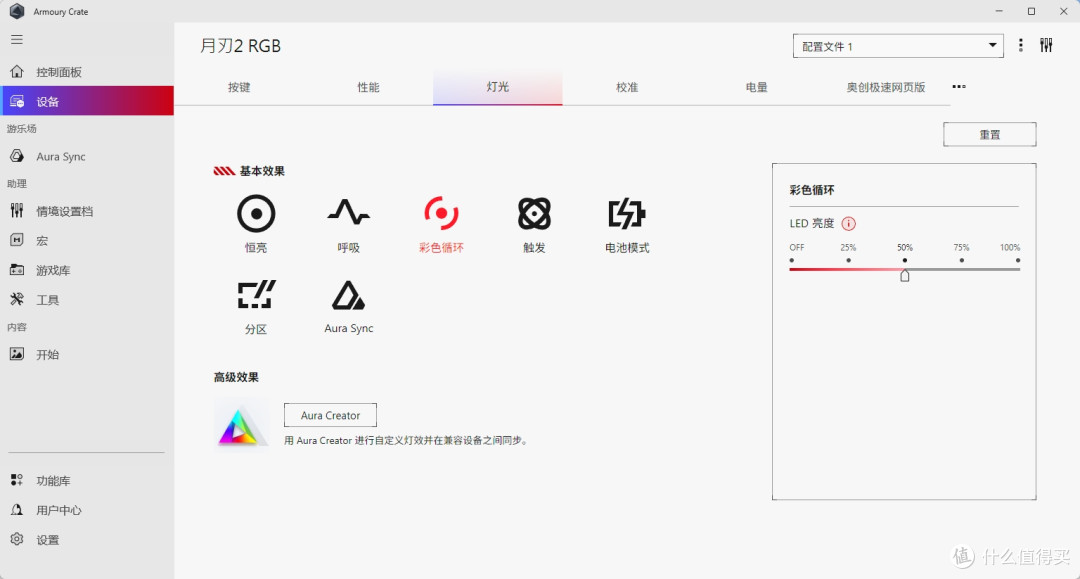Screen dimensions: 1080x579
Task: Open the 配置文件 1 profile dropdown
Action: pos(898,46)
